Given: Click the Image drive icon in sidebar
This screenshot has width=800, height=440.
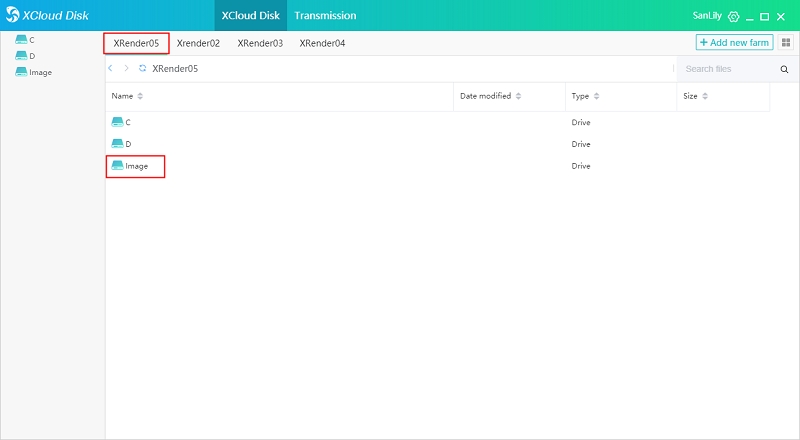Looking at the screenshot, I should (x=21, y=73).
